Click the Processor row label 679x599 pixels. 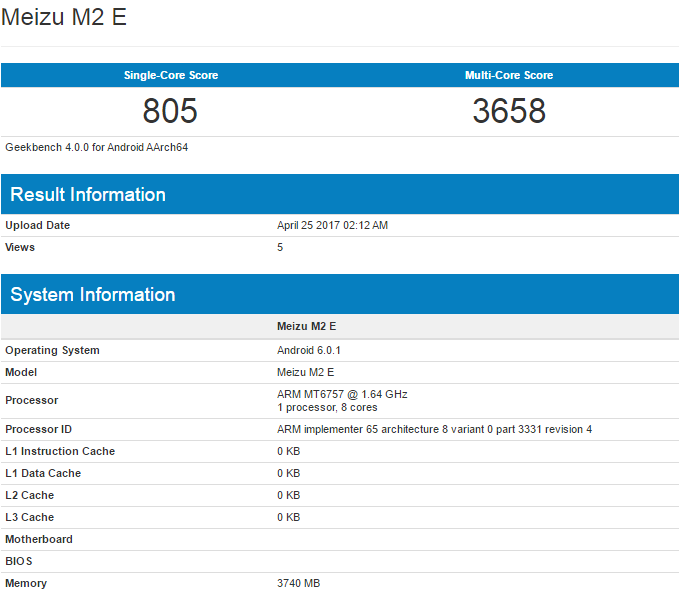coord(32,401)
